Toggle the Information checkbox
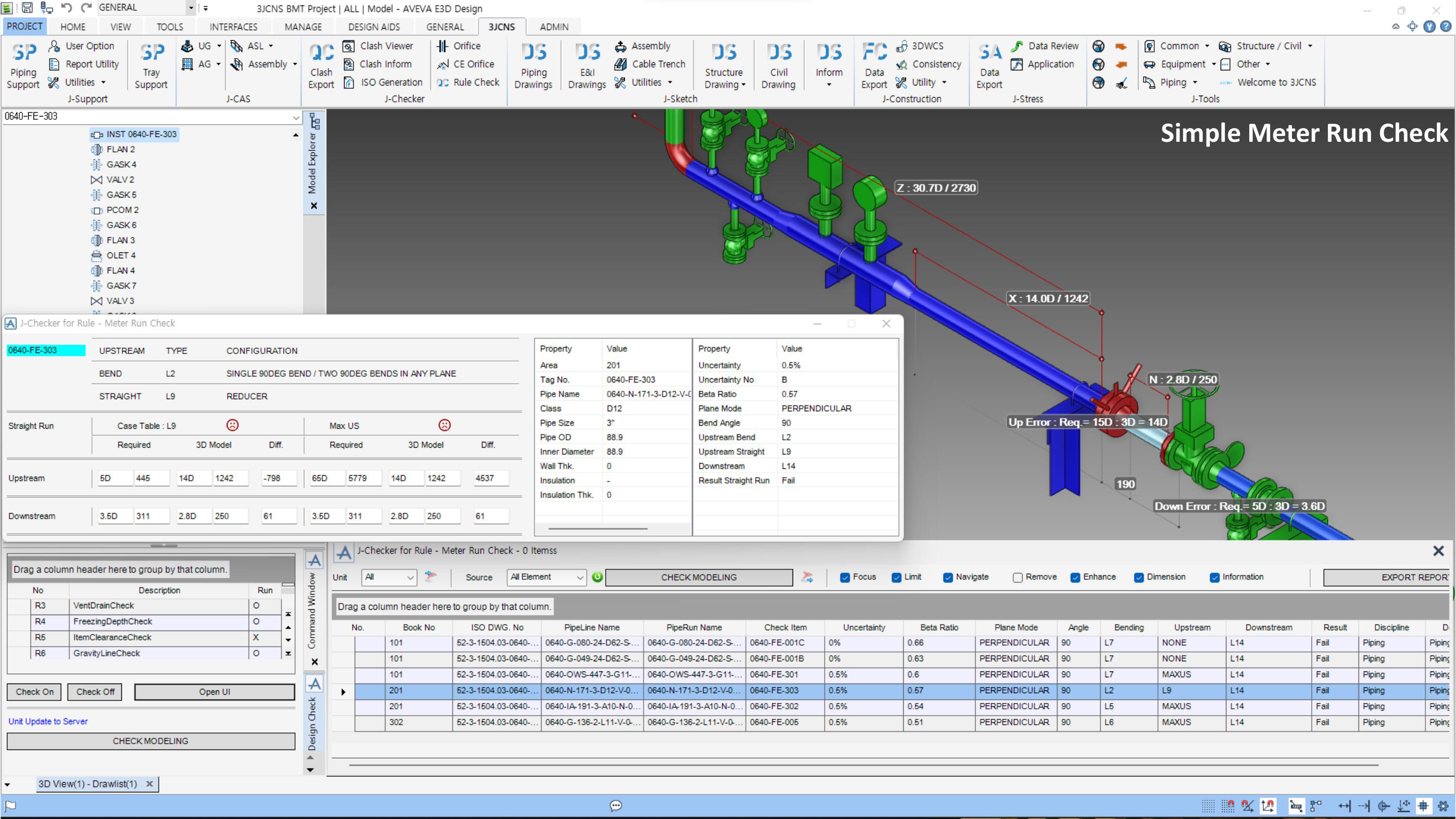The height and width of the screenshot is (819, 1456). coord(1214,577)
